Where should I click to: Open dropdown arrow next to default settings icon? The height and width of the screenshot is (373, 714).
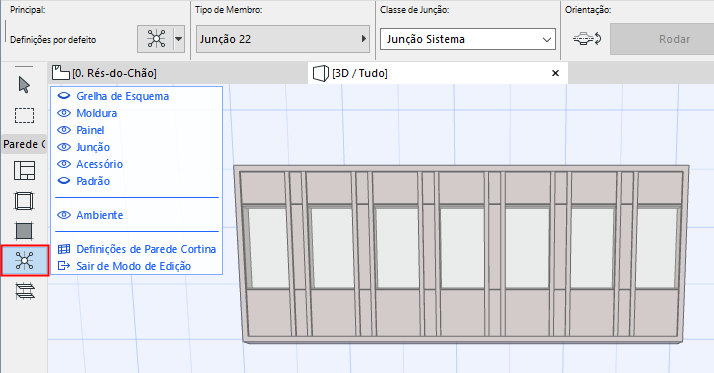179,39
